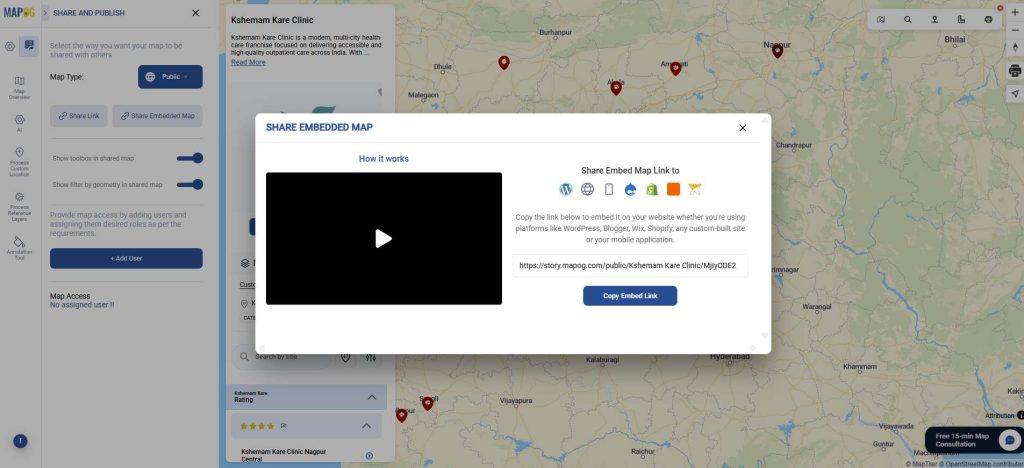
Task: Click the Shopify bag embed icon
Action: pyautogui.click(x=652, y=189)
